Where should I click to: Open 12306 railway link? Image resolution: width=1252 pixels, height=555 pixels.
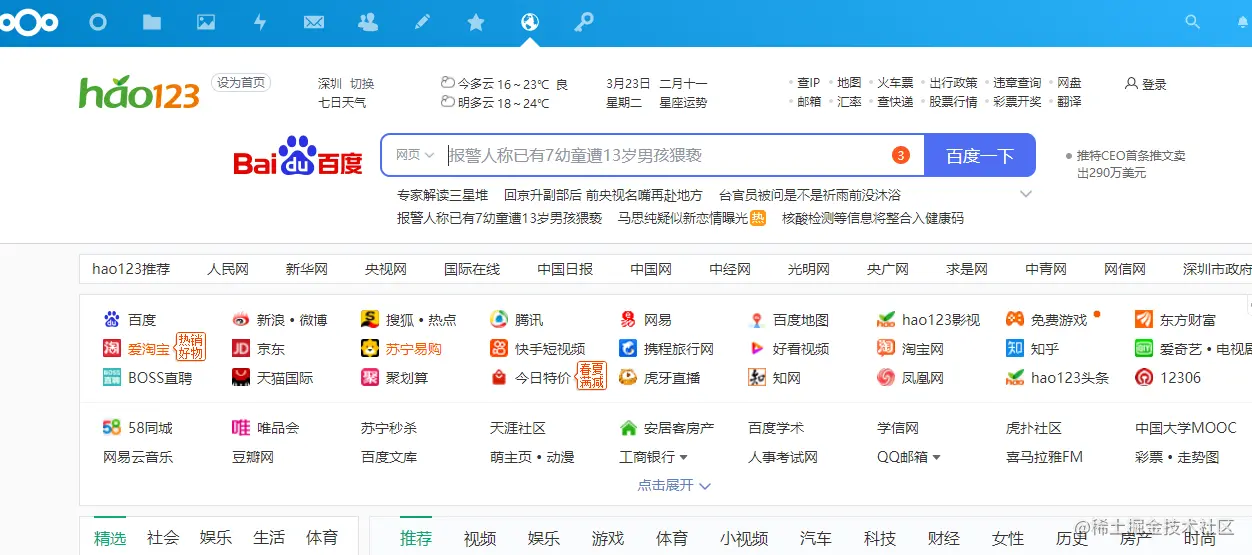point(1168,378)
